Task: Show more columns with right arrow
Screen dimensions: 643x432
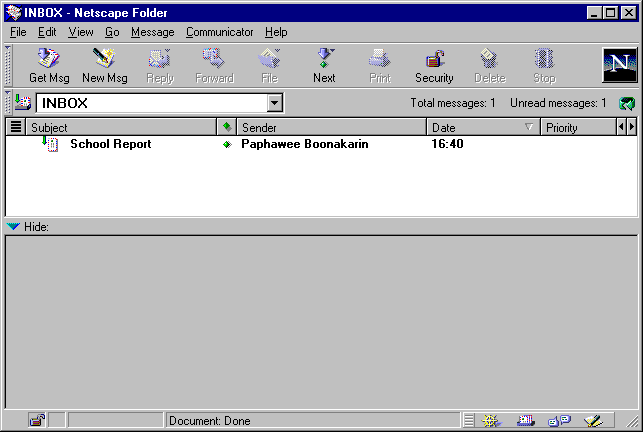Action: click(632, 127)
